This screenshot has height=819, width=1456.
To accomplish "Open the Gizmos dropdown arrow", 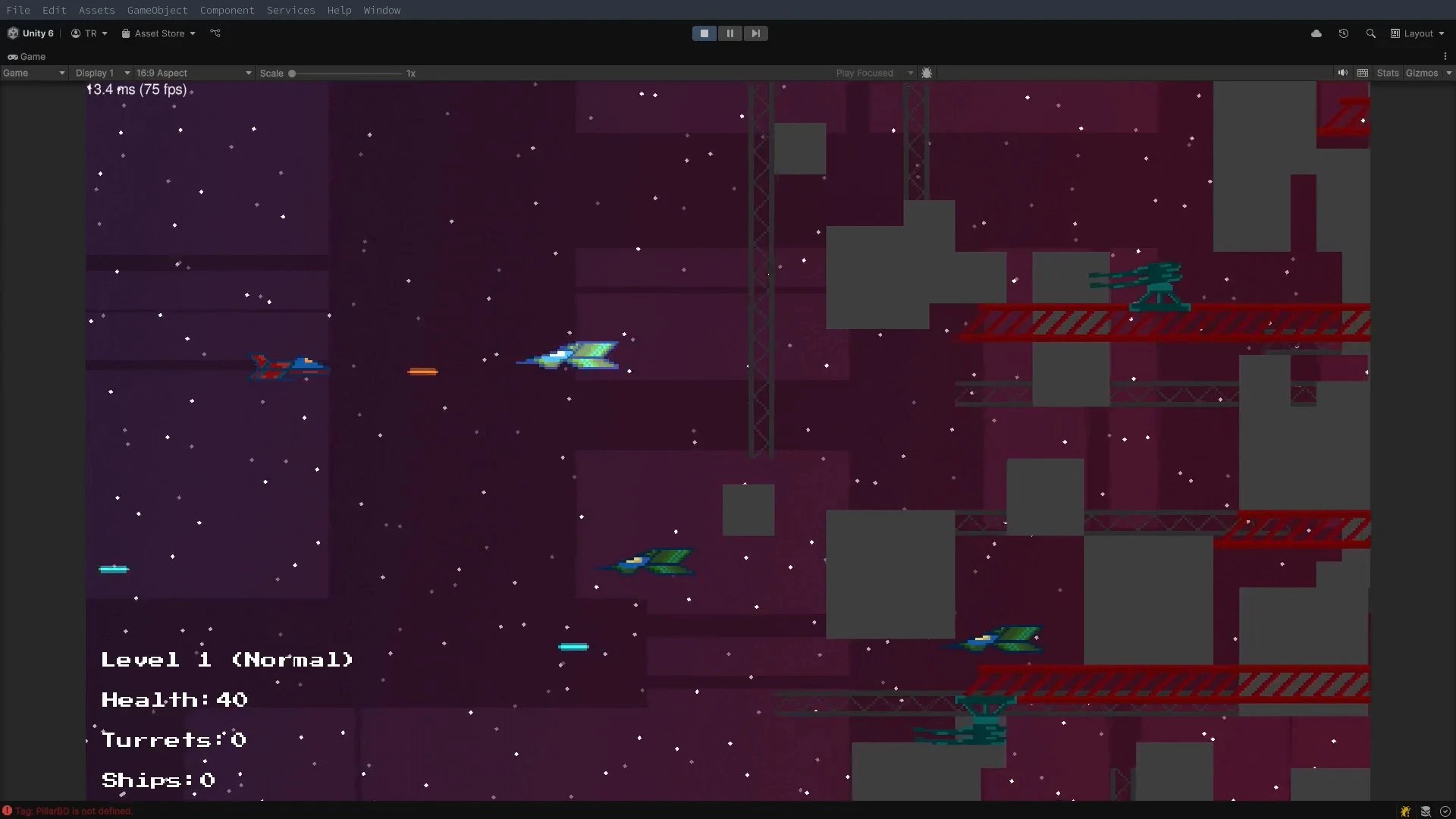I will (1449, 73).
